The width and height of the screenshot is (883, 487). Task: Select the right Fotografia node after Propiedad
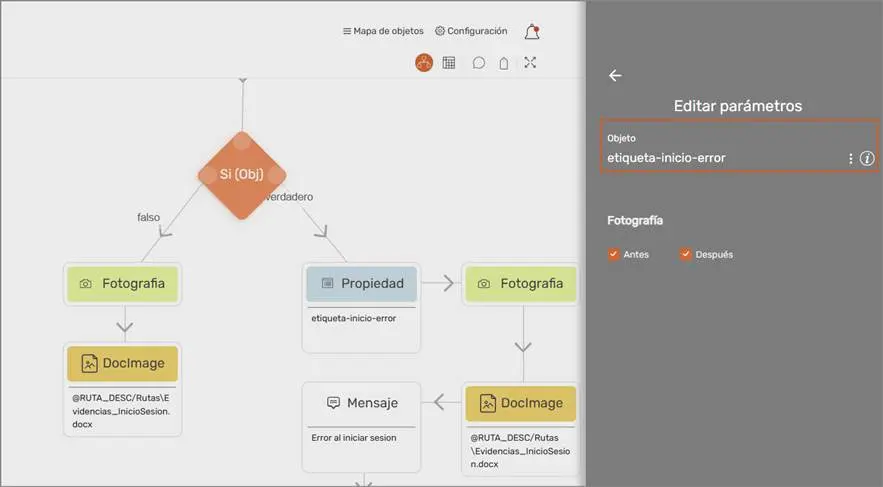[520, 284]
